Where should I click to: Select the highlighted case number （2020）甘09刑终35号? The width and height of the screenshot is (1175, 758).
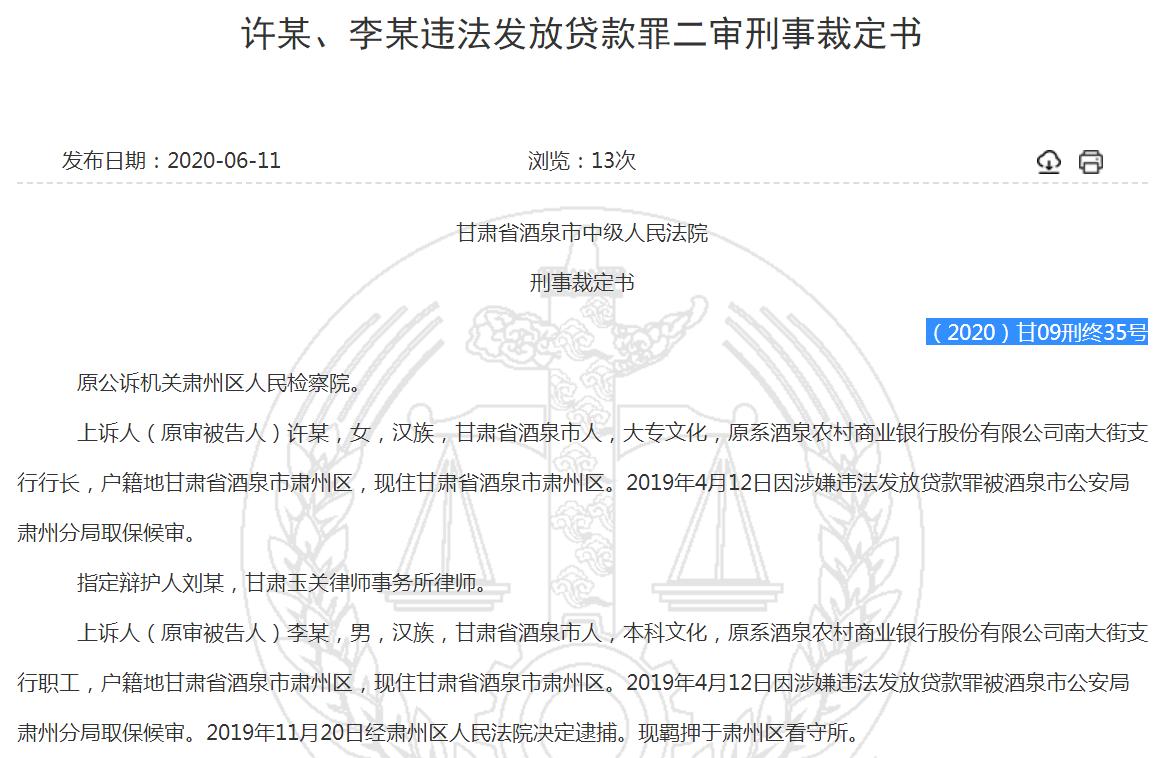coord(1037,333)
